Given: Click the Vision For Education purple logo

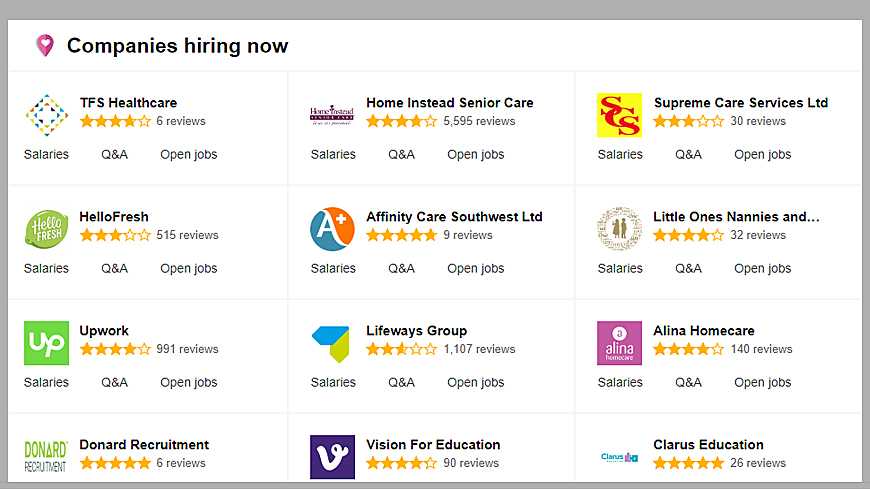Looking at the screenshot, I should [x=332, y=457].
